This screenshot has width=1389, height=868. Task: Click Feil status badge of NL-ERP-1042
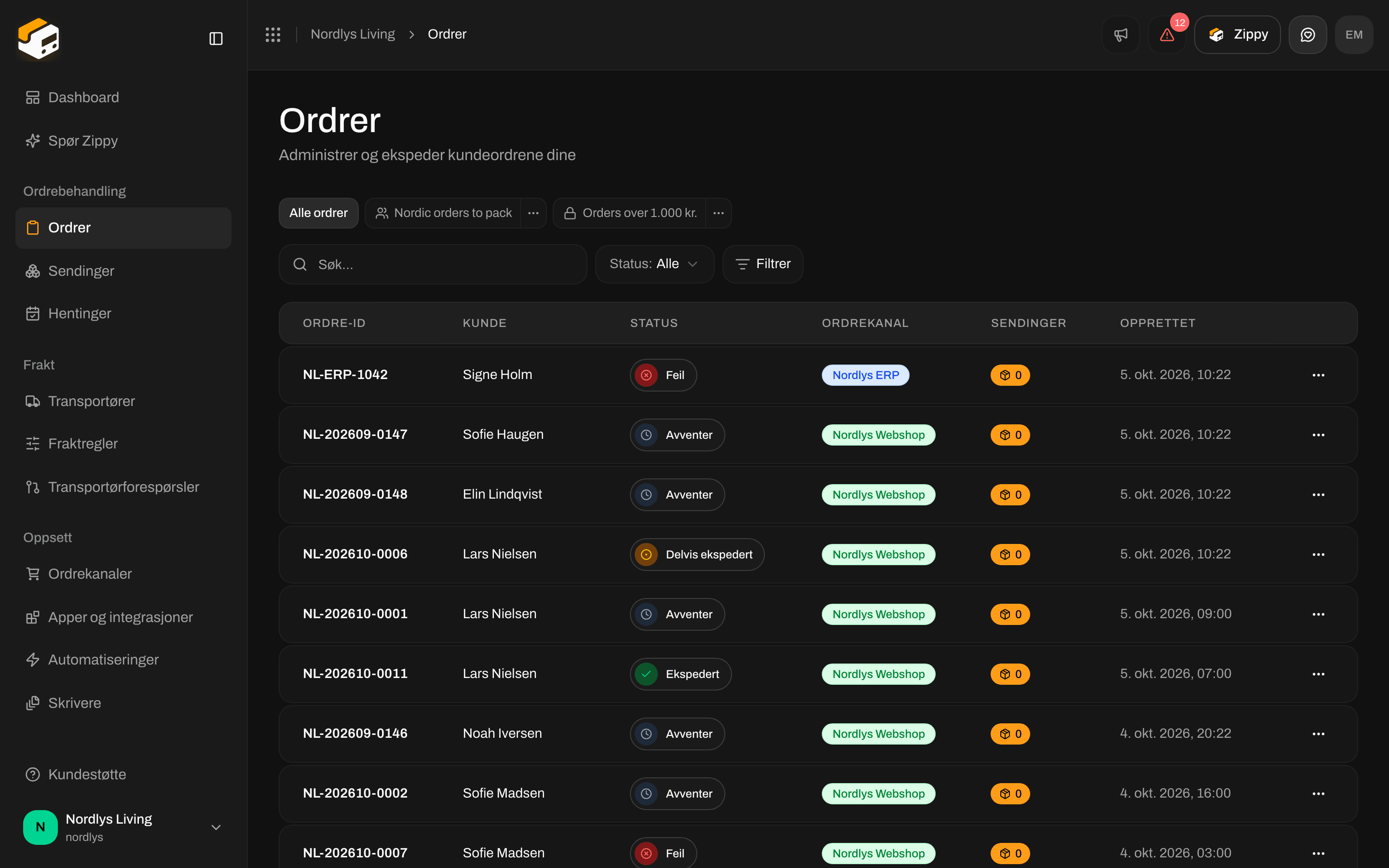tap(663, 375)
